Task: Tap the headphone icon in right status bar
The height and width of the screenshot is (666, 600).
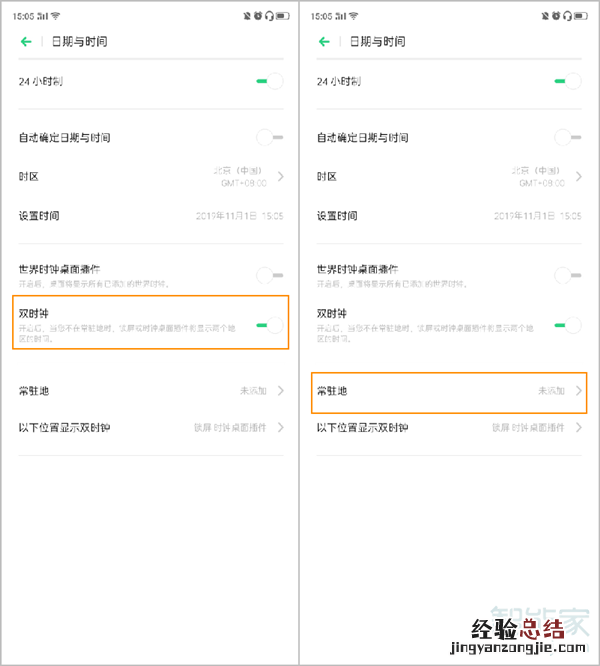Action: [567, 16]
